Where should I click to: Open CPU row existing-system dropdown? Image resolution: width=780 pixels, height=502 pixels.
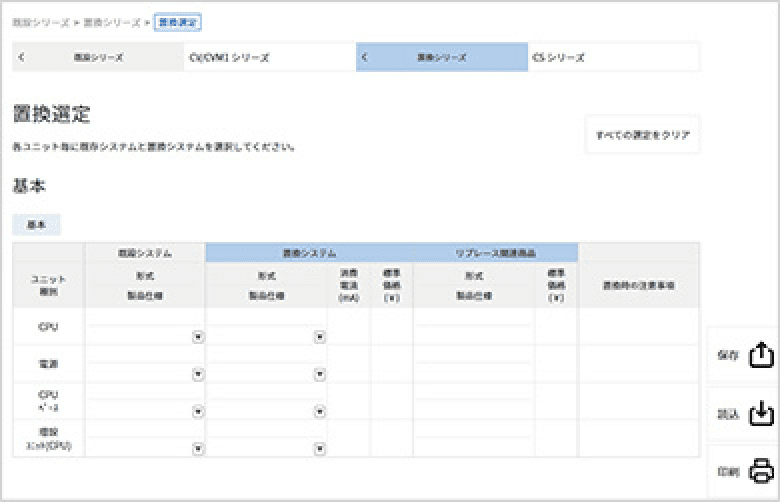tap(198, 337)
